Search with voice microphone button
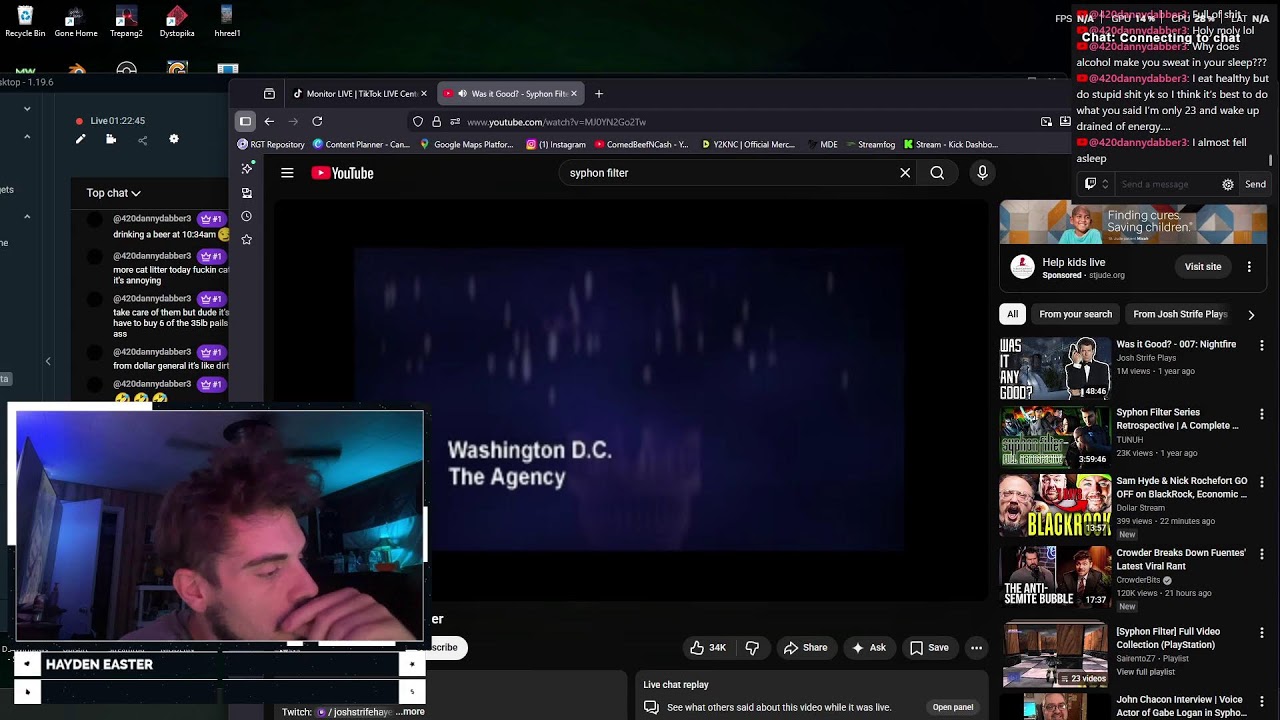 tap(982, 173)
